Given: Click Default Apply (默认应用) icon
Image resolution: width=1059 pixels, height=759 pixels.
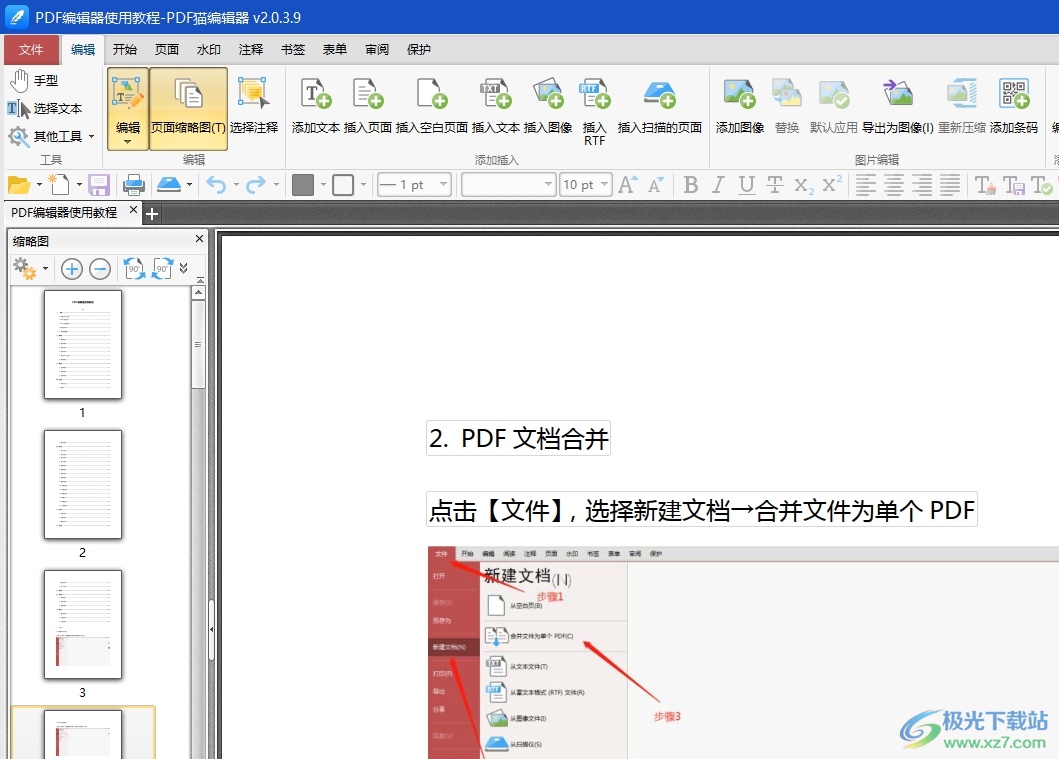Looking at the screenshot, I should click(x=833, y=105).
